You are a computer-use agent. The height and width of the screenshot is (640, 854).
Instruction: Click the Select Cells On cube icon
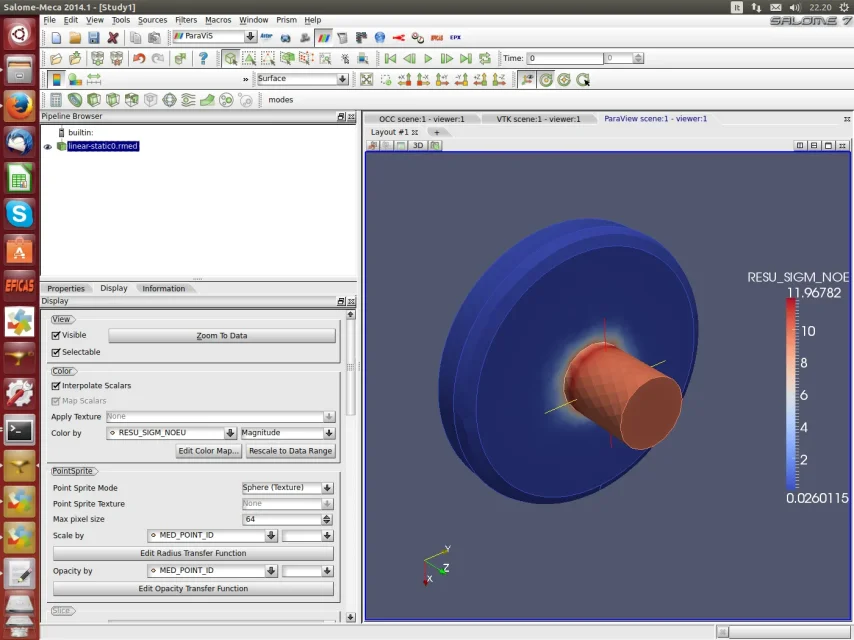(x=230, y=58)
